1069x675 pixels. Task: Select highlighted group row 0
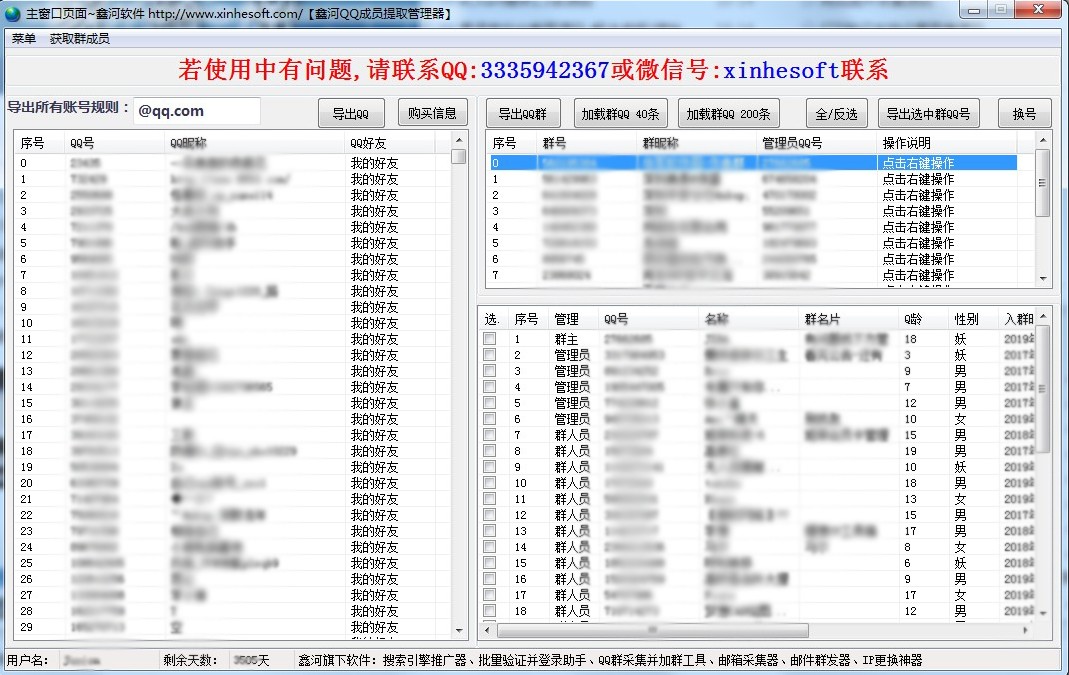point(753,163)
